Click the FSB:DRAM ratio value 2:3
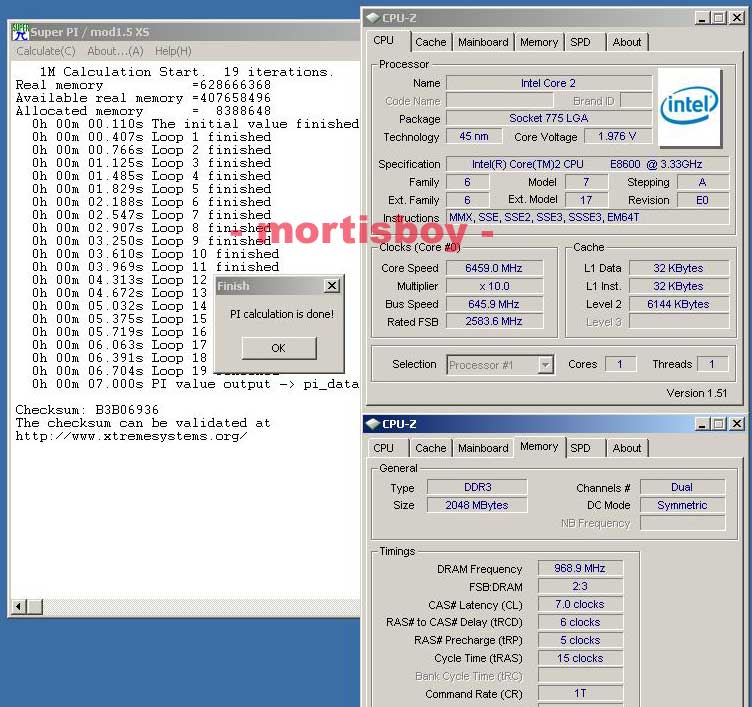This screenshot has height=707, width=752. pos(580,586)
